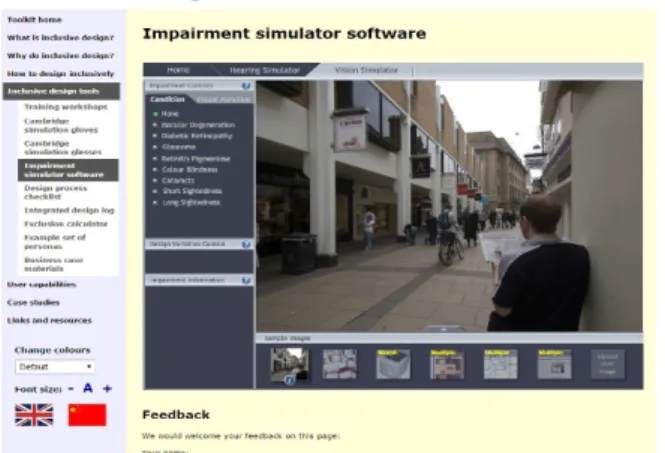Click the Impairment Controls help icon
This screenshot has width=665, height=453.
click(x=246, y=86)
